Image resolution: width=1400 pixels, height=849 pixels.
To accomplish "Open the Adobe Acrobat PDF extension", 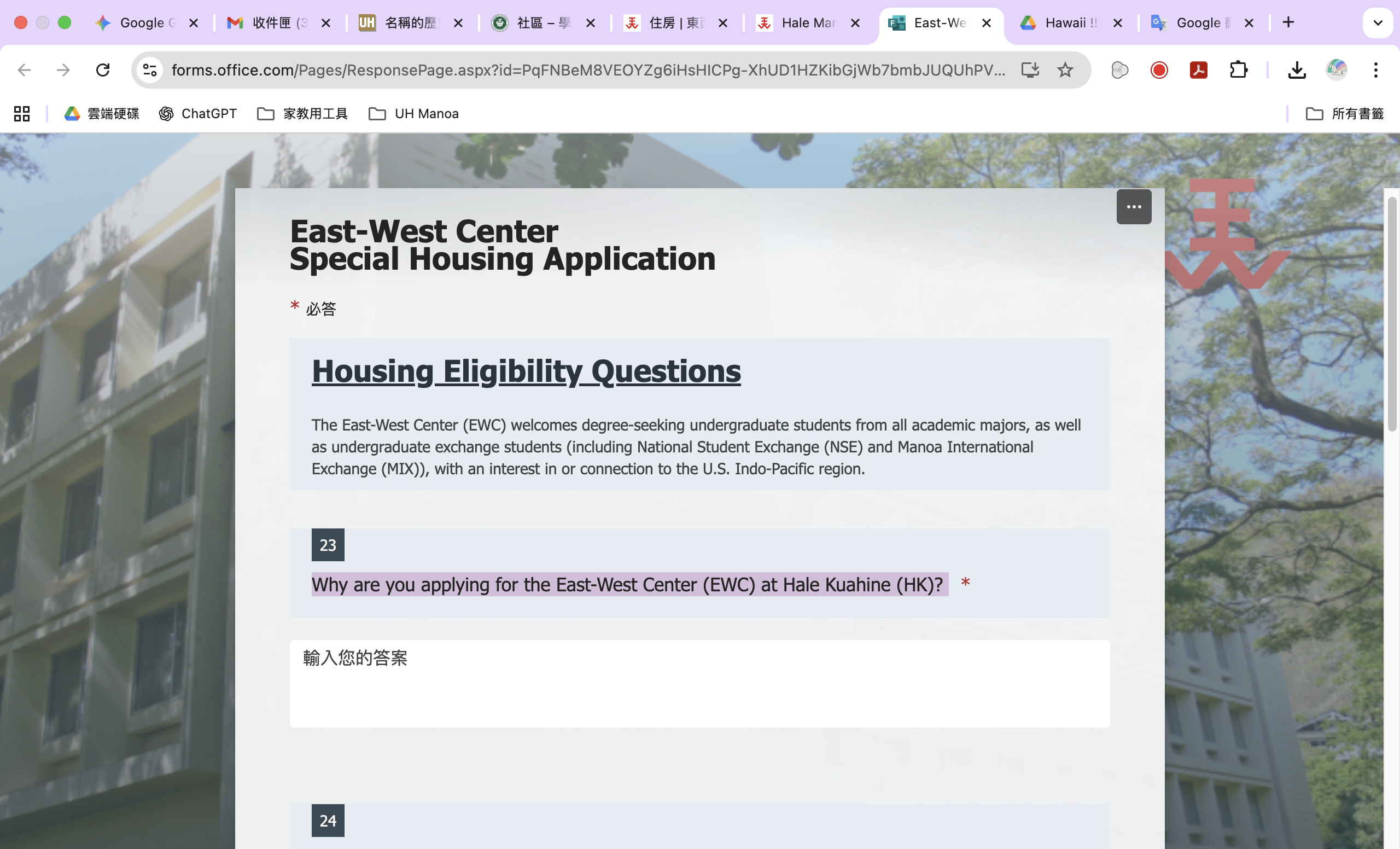I will click(x=1199, y=71).
